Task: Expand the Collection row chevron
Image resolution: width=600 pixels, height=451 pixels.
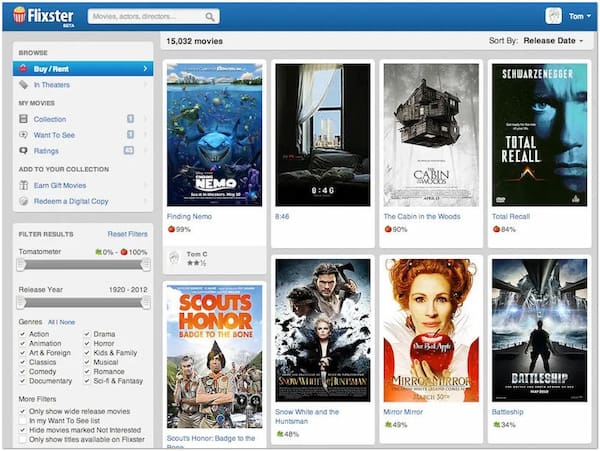Action: pos(145,119)
